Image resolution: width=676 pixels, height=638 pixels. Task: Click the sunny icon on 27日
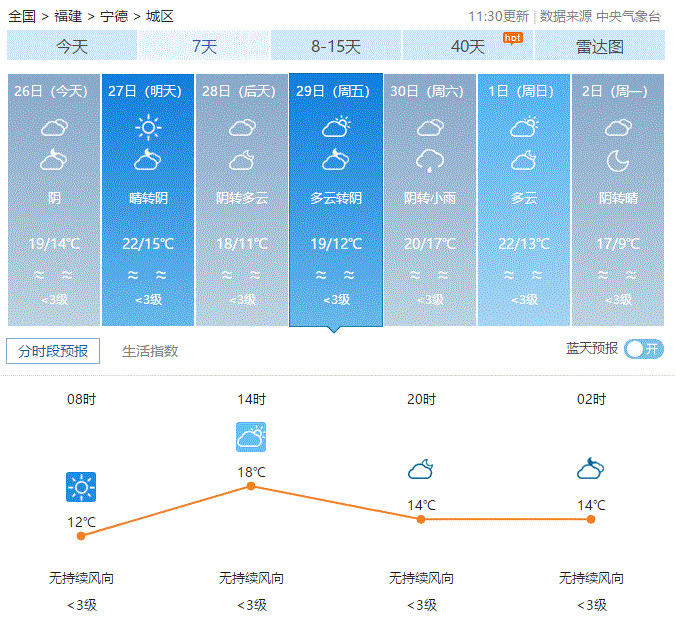pos(148,127)
